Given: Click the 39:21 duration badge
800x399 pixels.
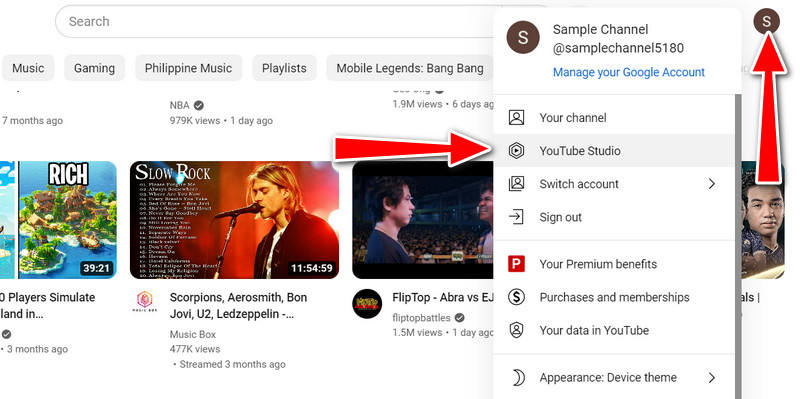Looking at the screenshot, I should click(x=96, y=268).
